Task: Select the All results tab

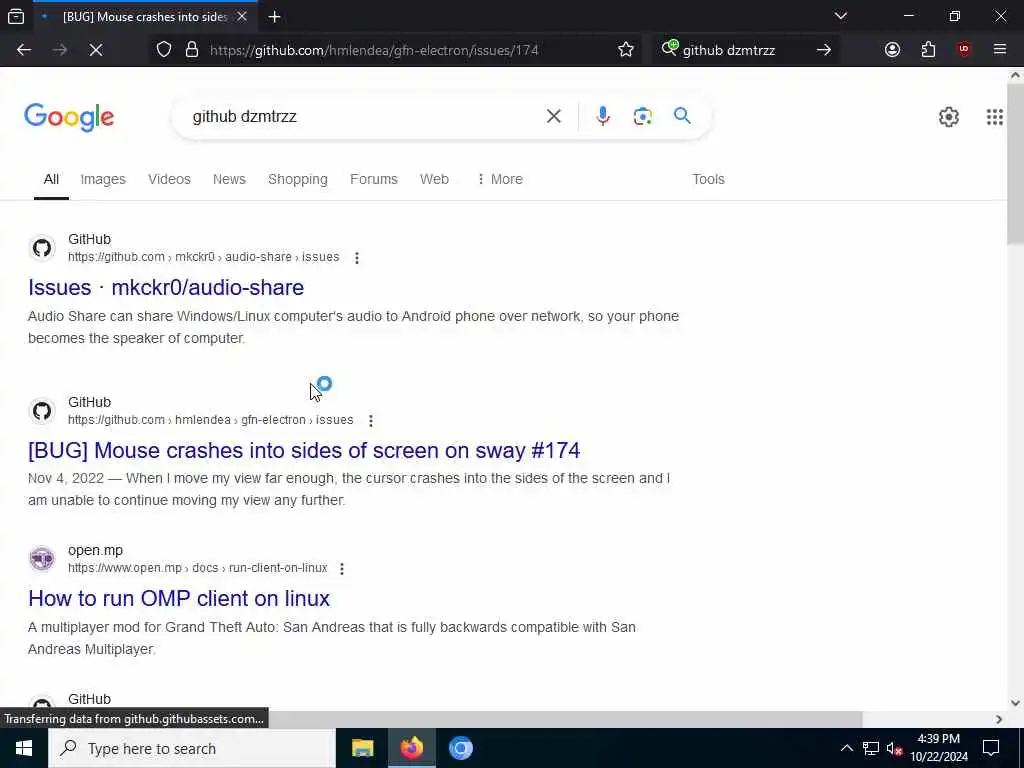Action: (51, 179)
